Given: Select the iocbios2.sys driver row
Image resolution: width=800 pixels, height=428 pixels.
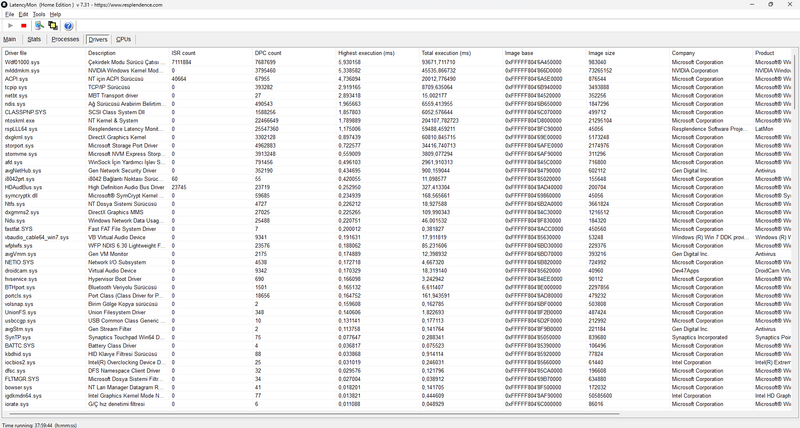Looking at the screenshot, I should (397, 362).
